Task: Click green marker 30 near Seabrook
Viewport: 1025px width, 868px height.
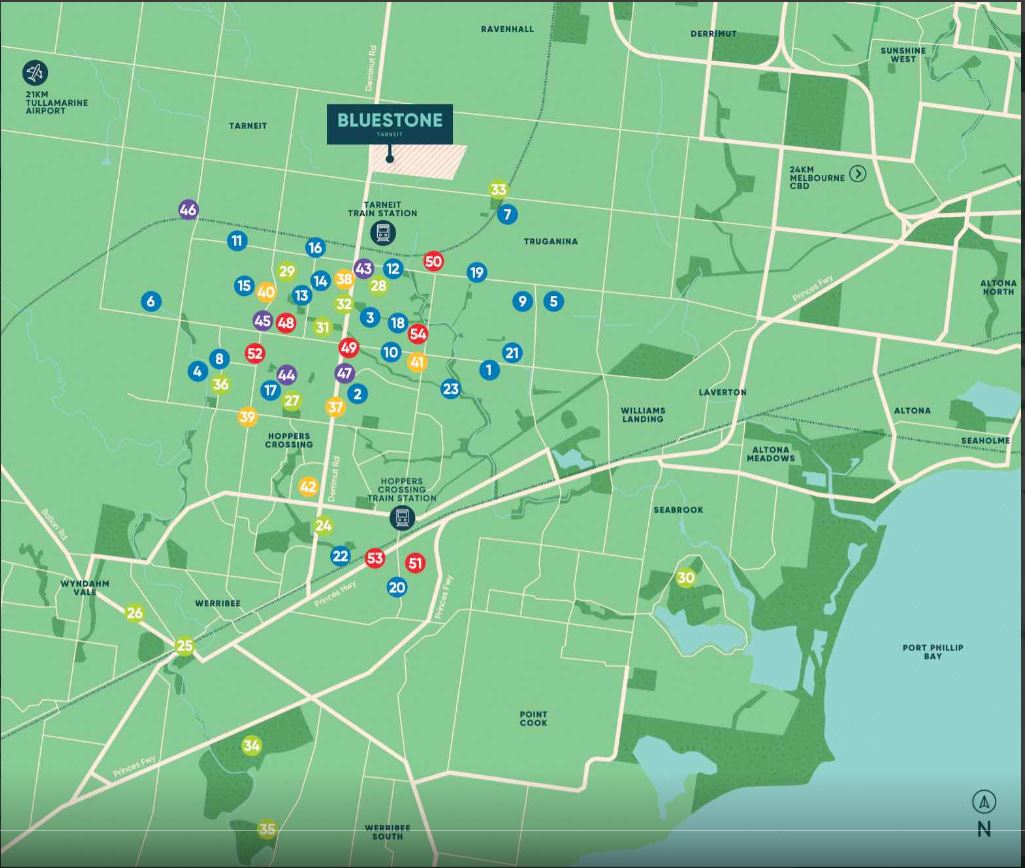Action: tap(686, 578)
